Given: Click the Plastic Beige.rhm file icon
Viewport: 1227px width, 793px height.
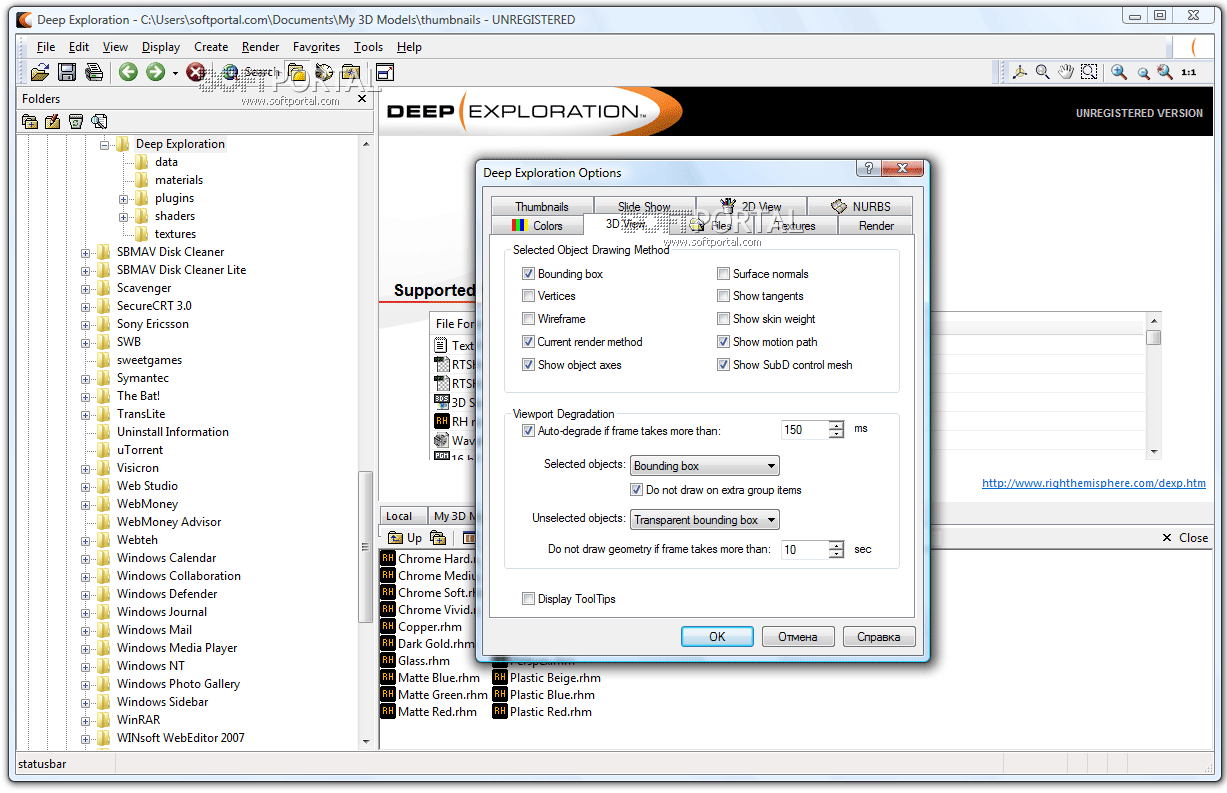Looking at the screenshot, I should coord(500,678).
